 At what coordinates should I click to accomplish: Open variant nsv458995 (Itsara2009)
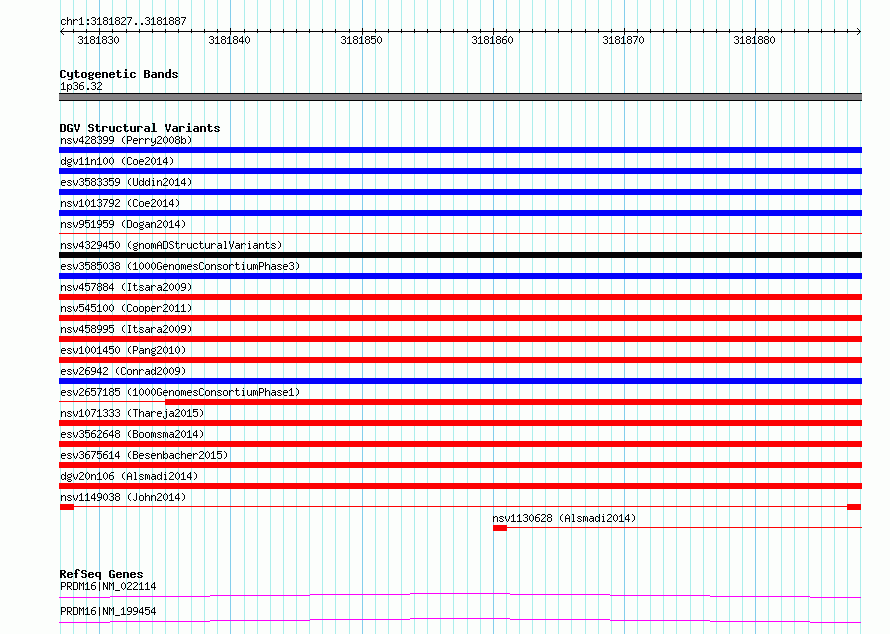tap(126, 329)
